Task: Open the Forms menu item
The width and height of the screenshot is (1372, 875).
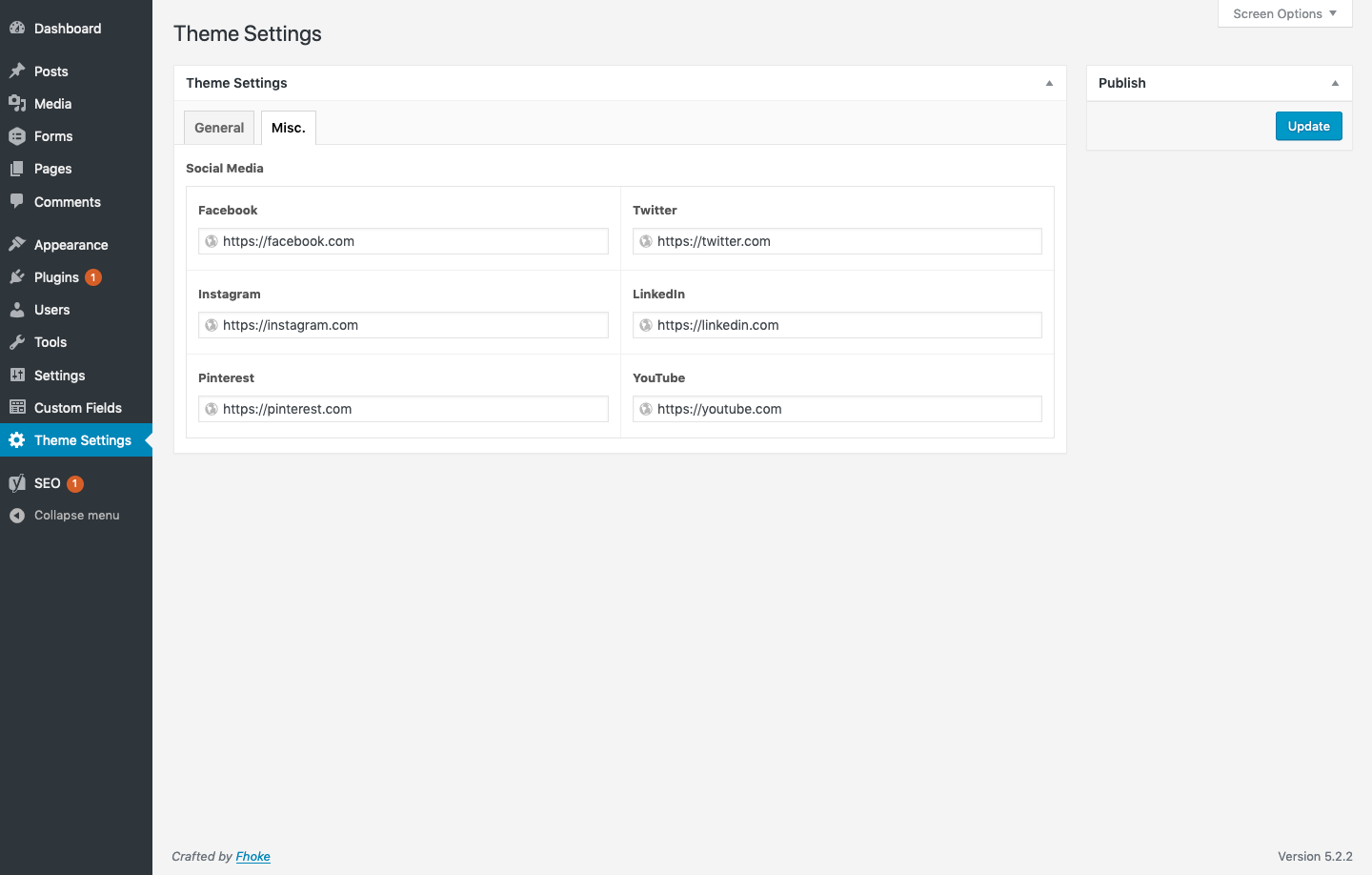Action: pos(76,136)
